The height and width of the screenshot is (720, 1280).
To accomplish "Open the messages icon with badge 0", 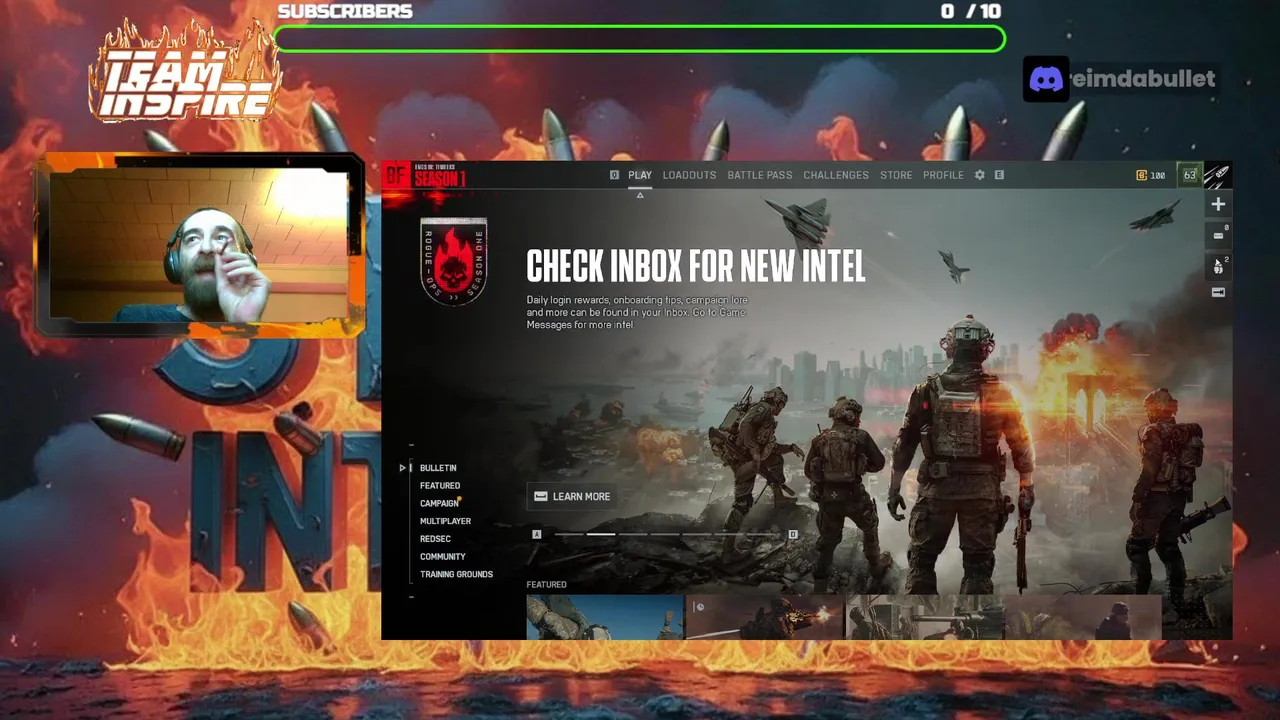I will pyautogui.click(x=1218, y=236).
